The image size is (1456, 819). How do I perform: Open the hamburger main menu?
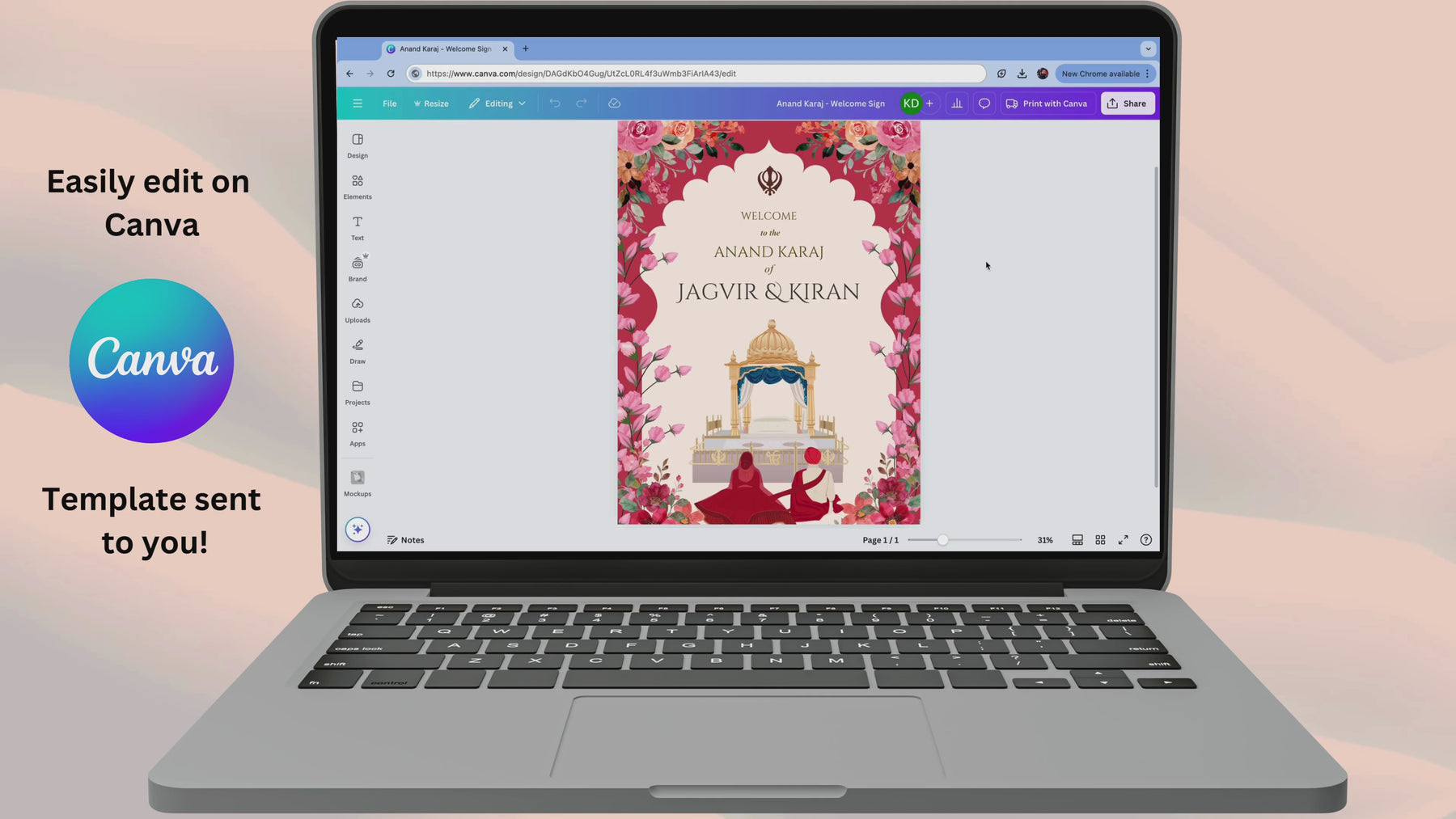pos(358,103)
